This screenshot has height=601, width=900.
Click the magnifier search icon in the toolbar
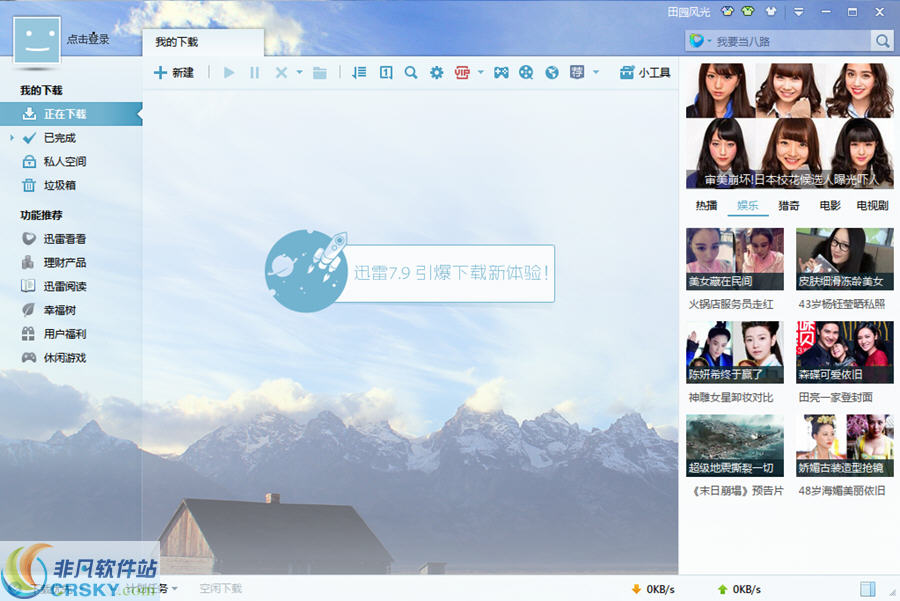pyautogui.click(x=411, y=72)
